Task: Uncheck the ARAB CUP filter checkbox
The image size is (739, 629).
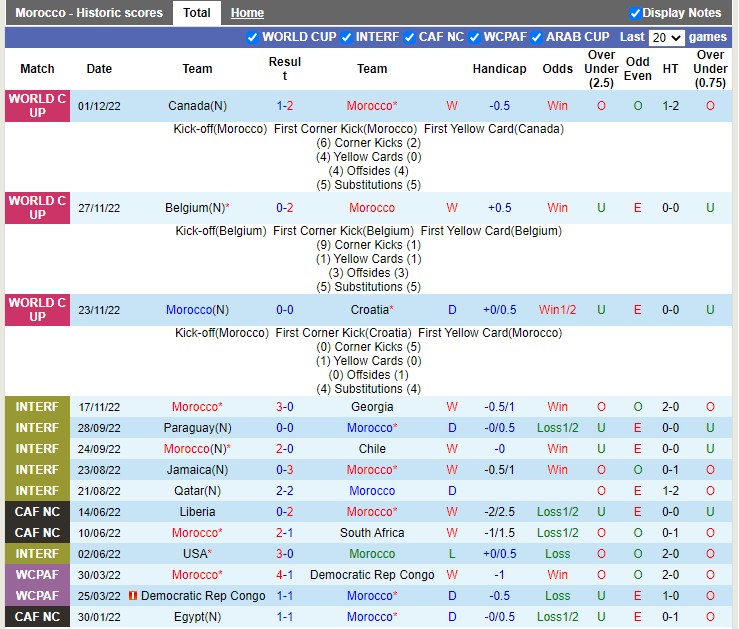Action: coord(536,37)
